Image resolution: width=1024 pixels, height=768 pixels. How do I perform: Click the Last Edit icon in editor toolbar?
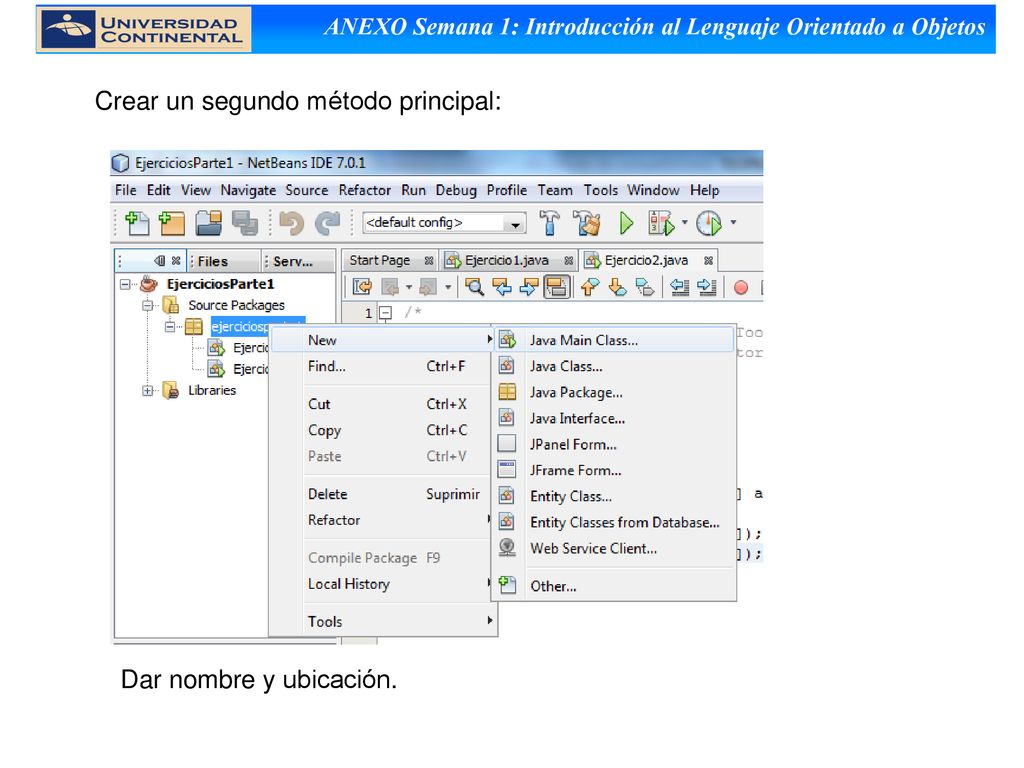(x=362, y=287)
